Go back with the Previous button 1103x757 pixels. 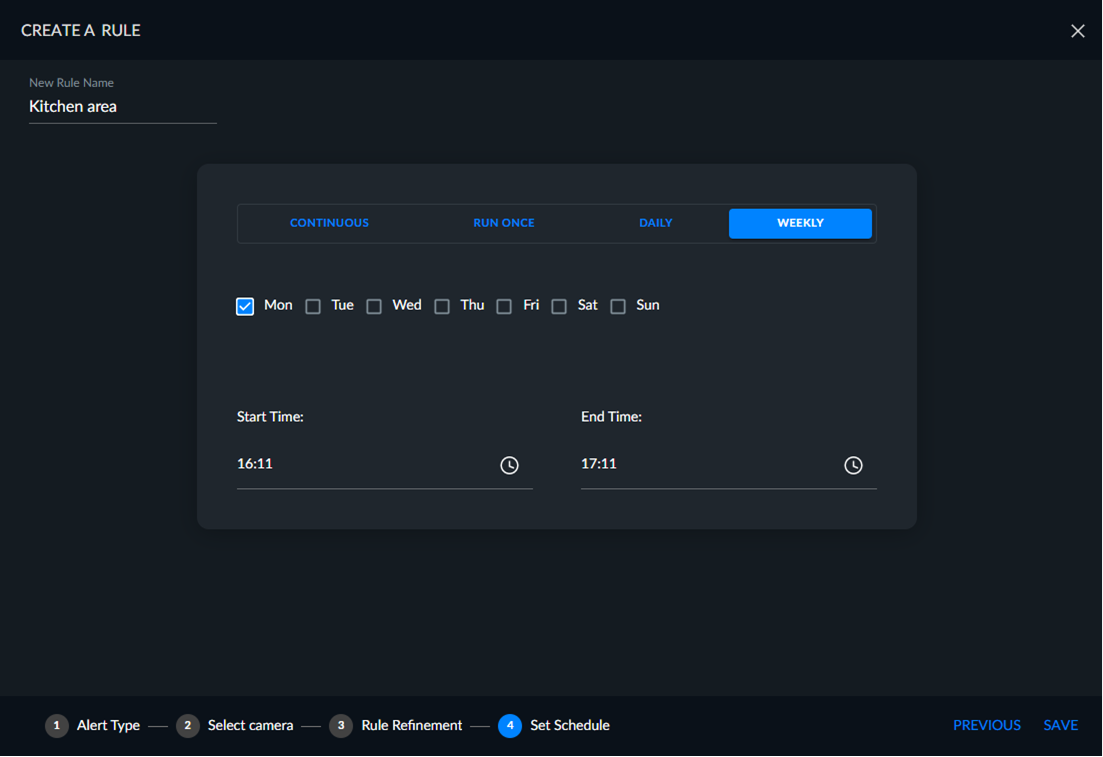click(x=987, y=725)
